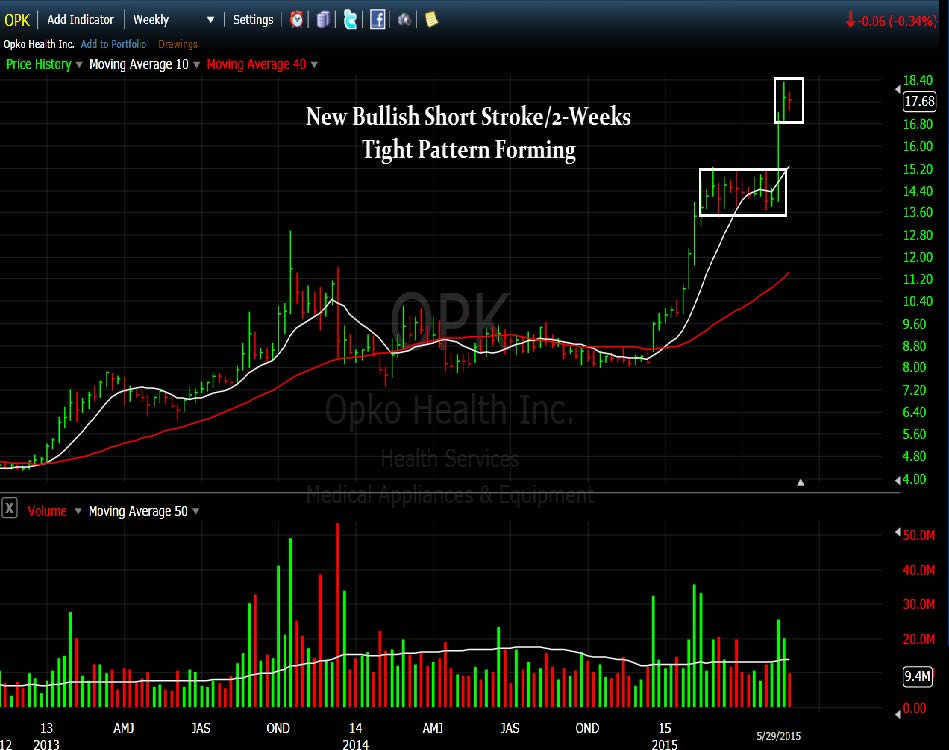Open the Drawings link
This screenshot has height=750, width=949.
tap(178, 44)
